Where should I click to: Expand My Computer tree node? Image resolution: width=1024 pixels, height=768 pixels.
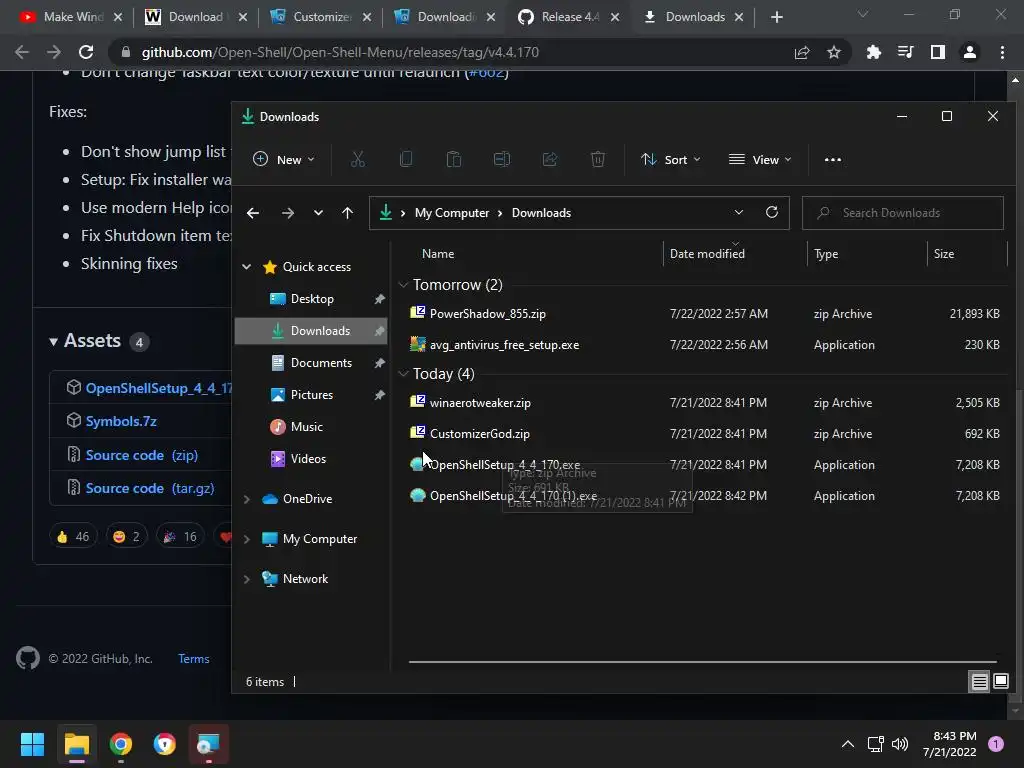247,539
